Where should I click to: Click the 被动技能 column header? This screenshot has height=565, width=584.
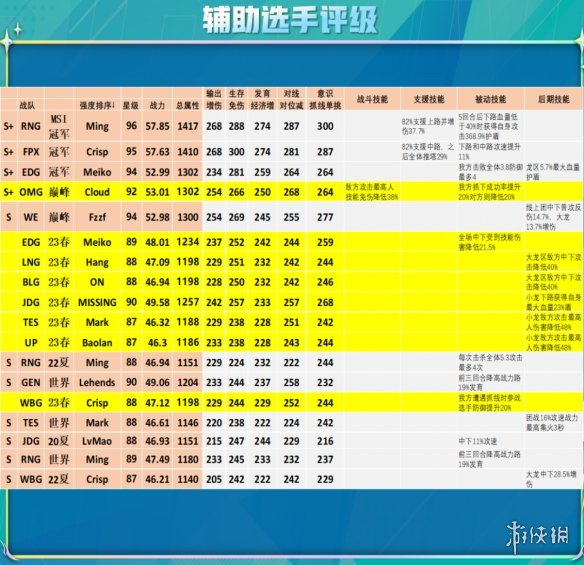tap(490, 99)
